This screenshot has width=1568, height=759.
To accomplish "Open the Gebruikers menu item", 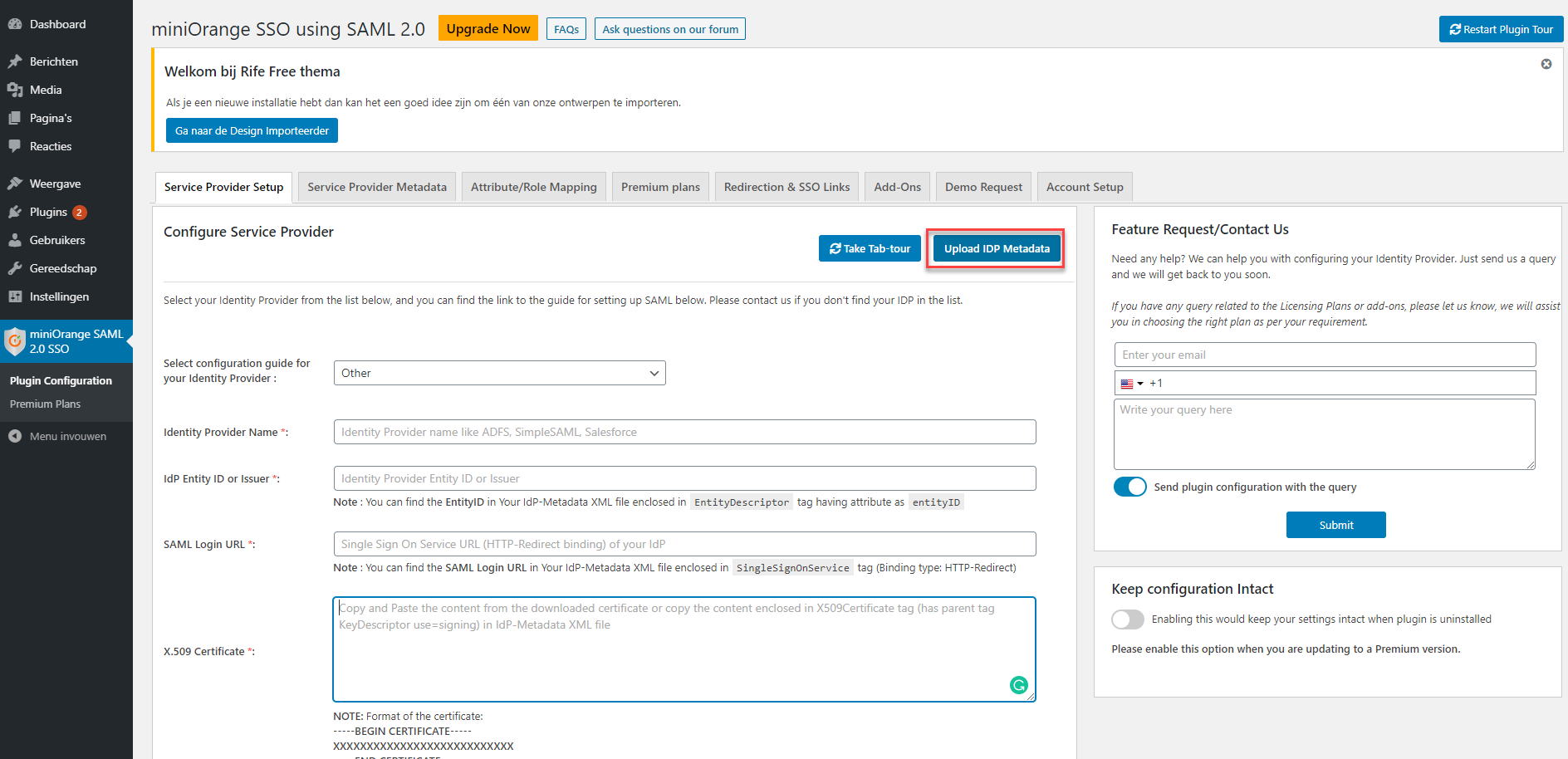I will [x=66, y=240].
